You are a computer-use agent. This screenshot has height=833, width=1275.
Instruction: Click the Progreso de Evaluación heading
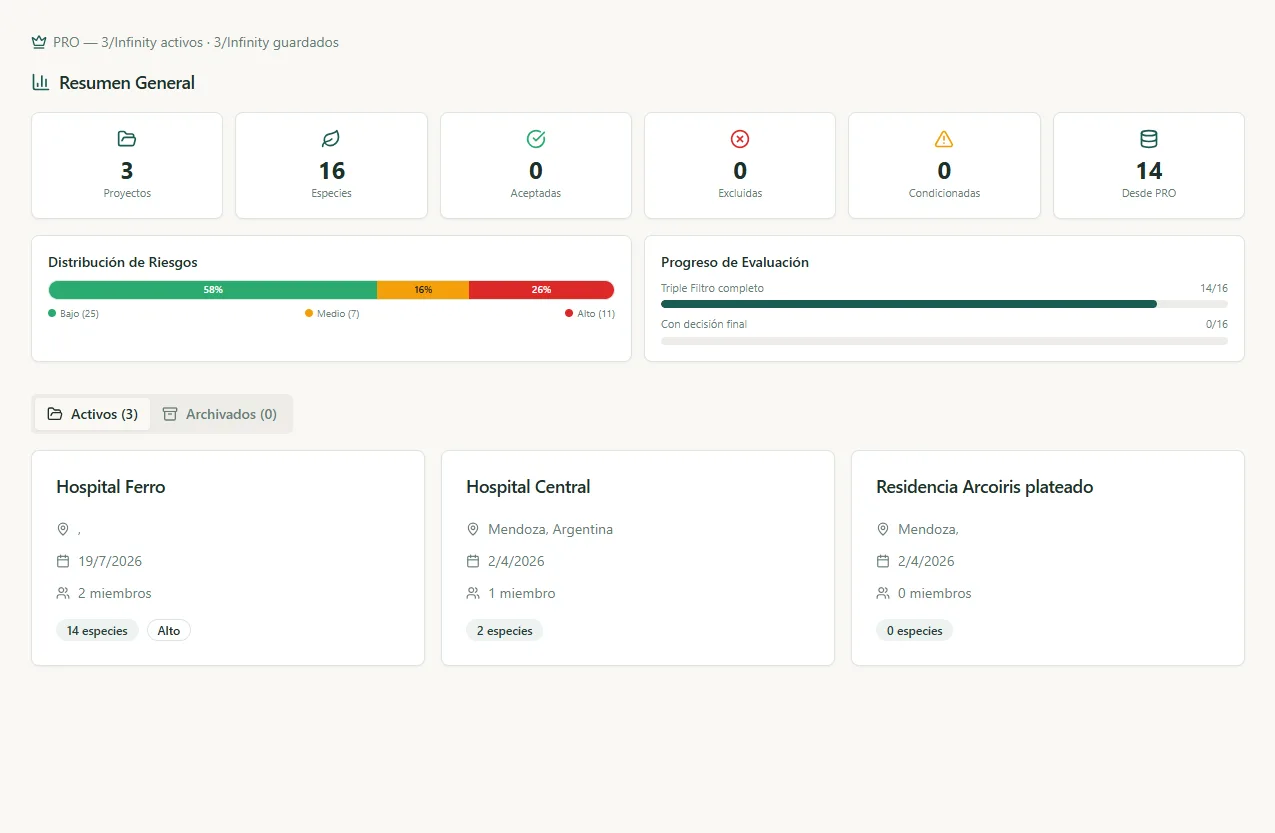coord(735,262)
